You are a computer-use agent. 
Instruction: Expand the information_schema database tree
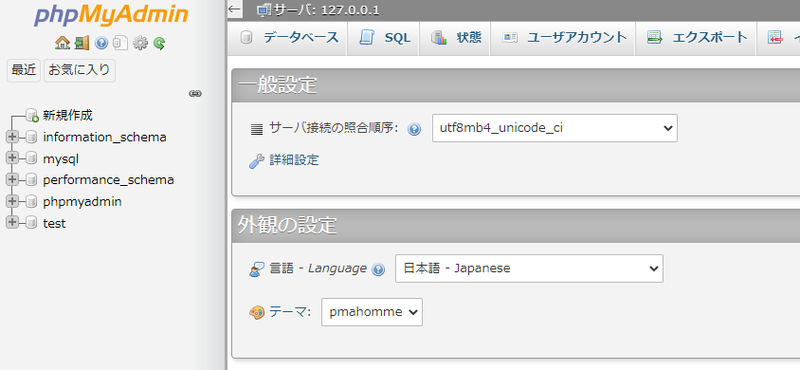click(12, 137)
